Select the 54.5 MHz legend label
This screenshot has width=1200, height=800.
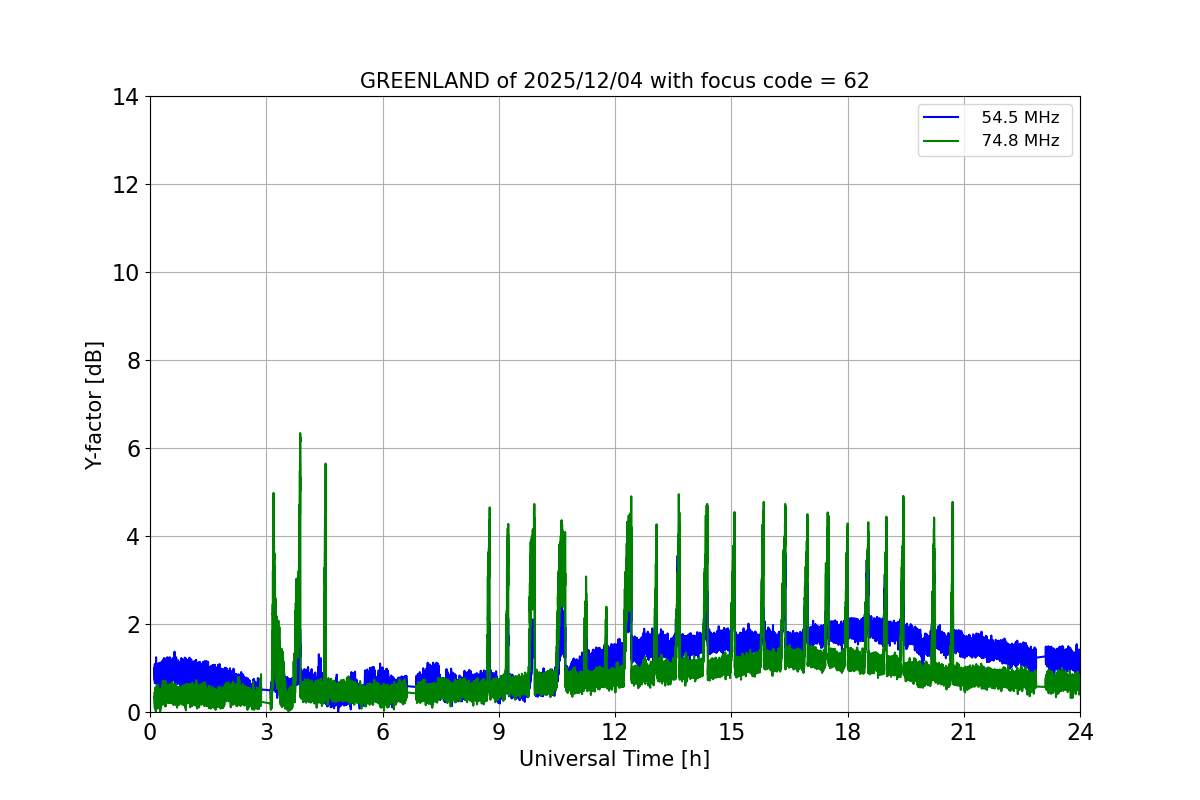tap(1020, 118)
